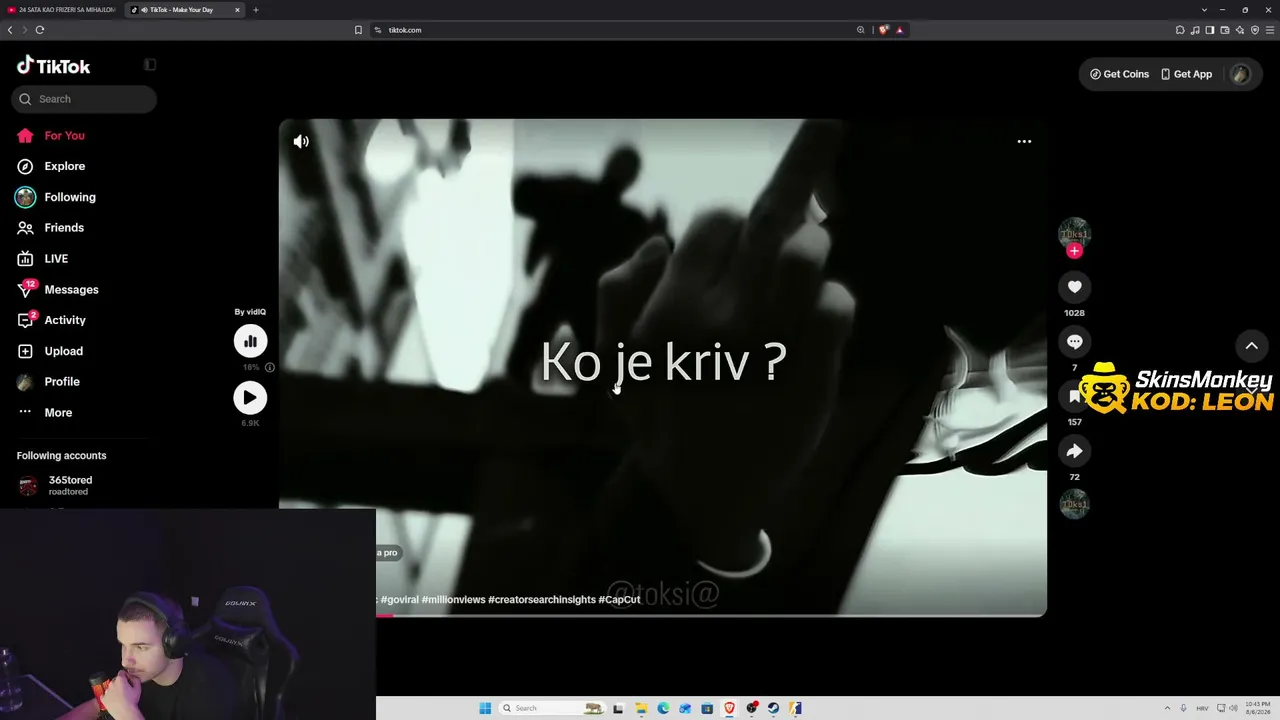Viewport: 1280px width, 720px height.
Task: Open the taskbar clock and date
Action: [x=1258, y=708]
